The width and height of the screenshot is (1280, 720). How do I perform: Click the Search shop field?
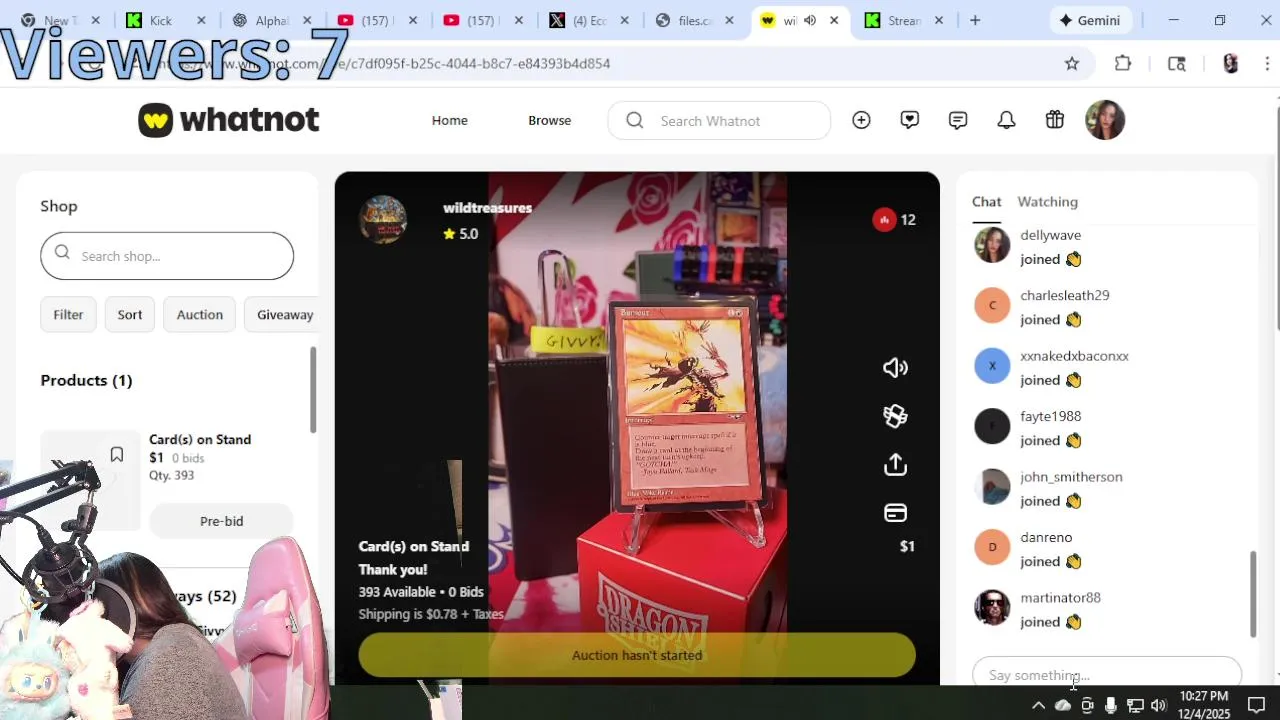pos(167,256)
